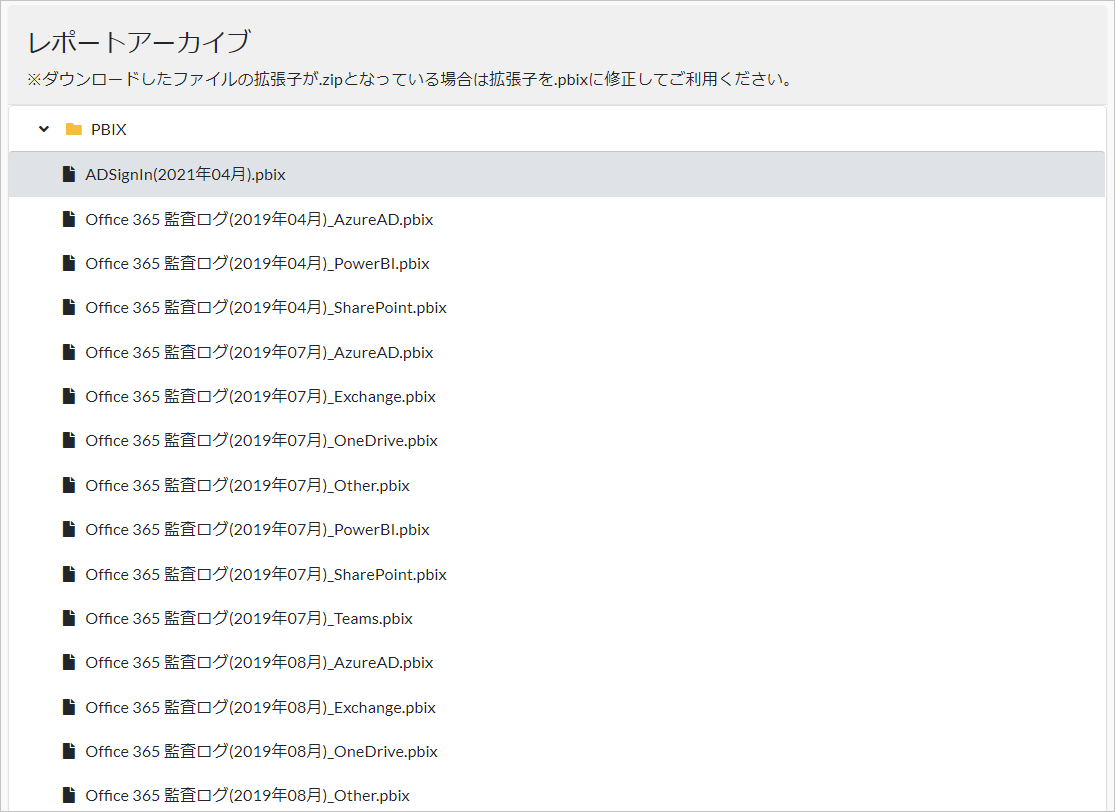Click file icon for 2019年08月 AzureAD.pbix
Viewport: 1115px width, 812px height.
pyautogui.click(x=69, y=662)
